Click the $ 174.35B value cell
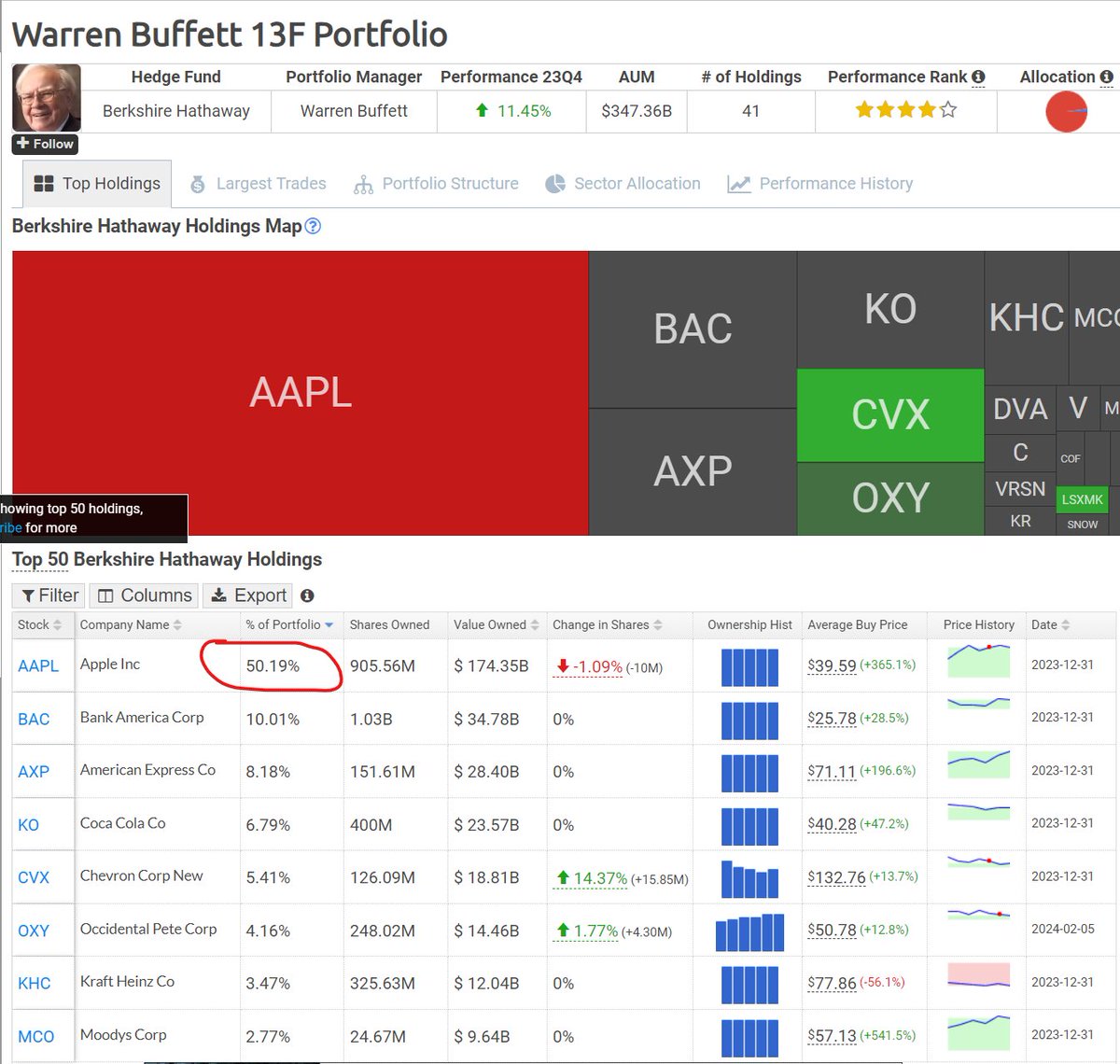 pyautogui.click(x=491, y=666)
